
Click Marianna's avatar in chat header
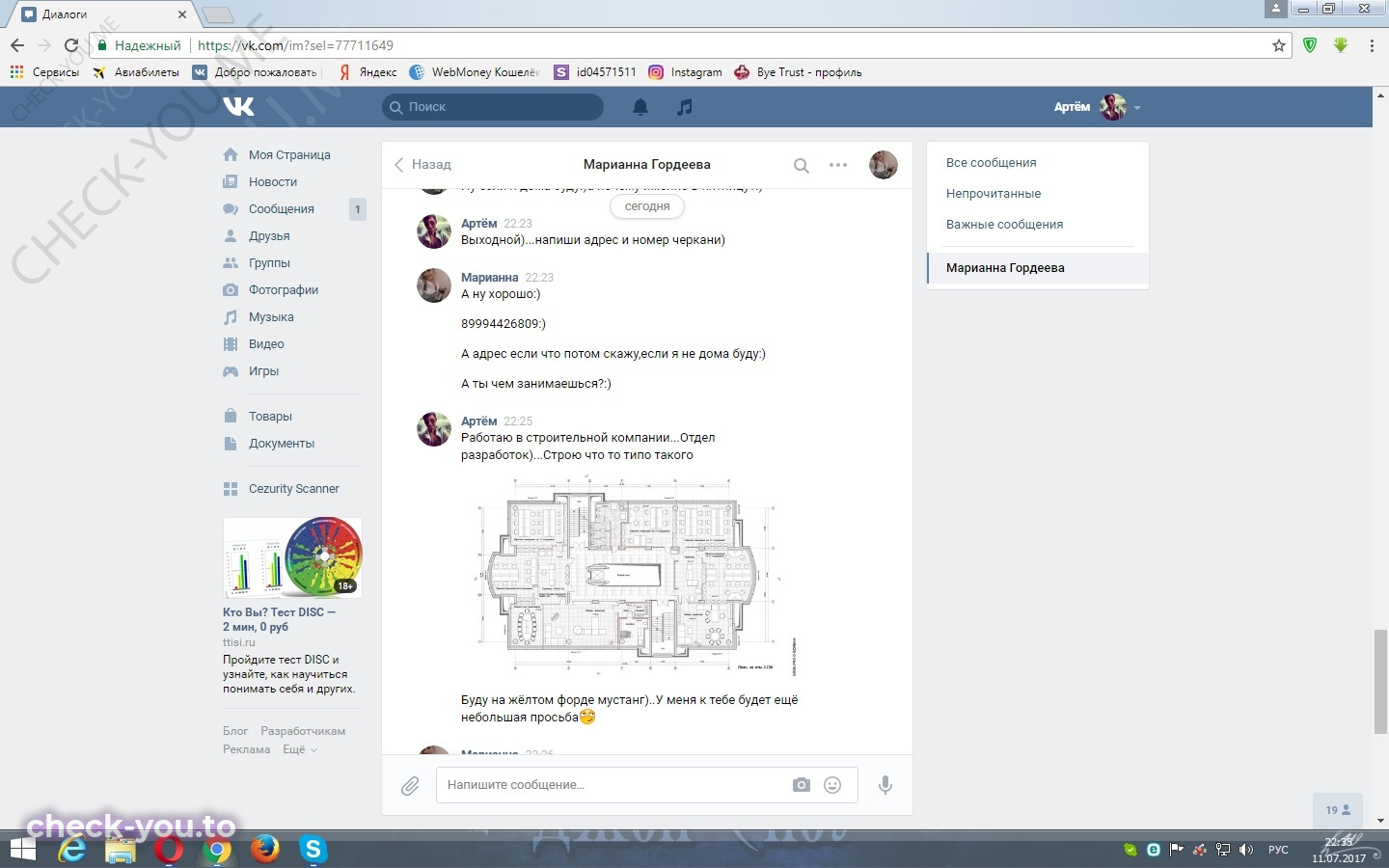[x=884, y=165]
